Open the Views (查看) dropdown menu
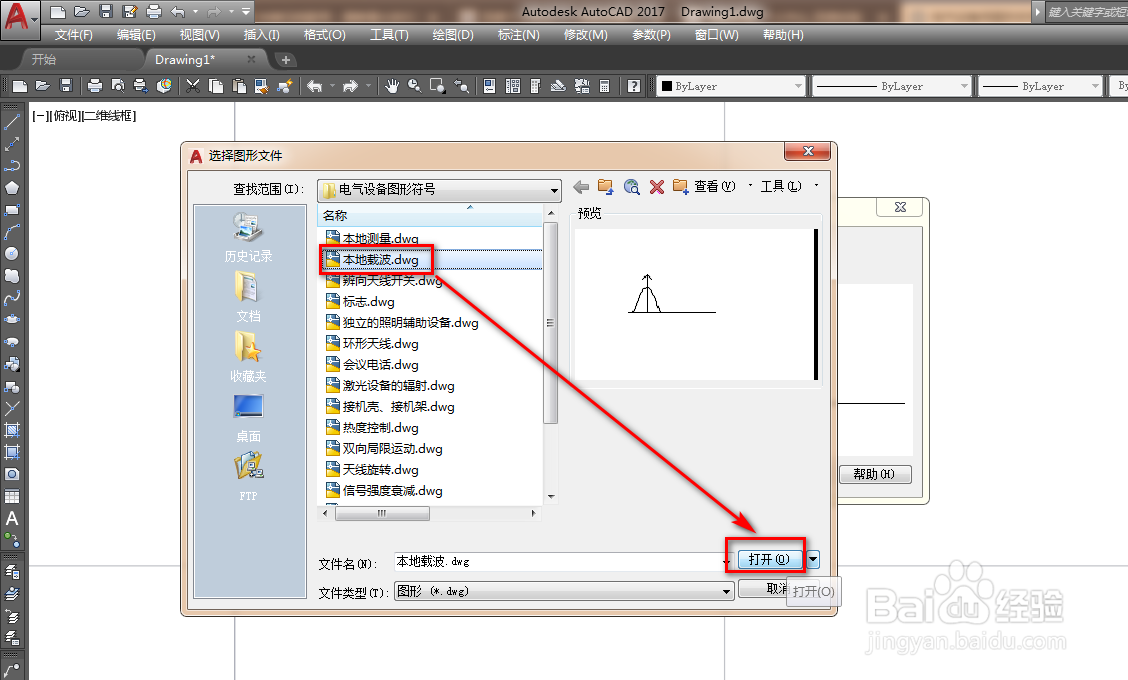1128x680 pixels. point(722,186)
